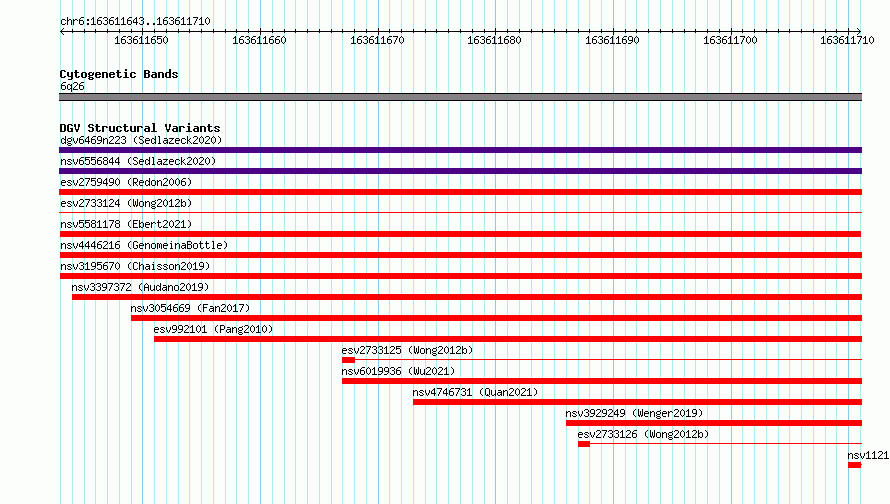Viewport: 890px width, 504px height.
Task: Open the esv2759490 (Redon2006) variant label
Action: 126,182
